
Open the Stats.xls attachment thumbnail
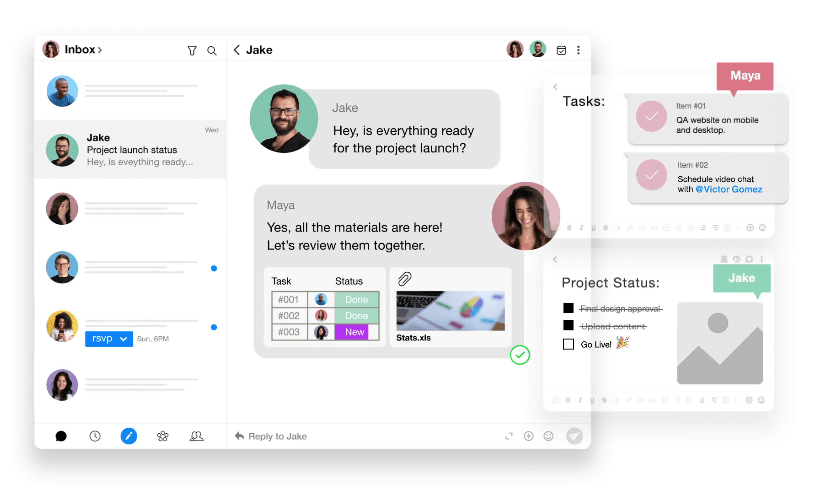(x=451, y=311)
